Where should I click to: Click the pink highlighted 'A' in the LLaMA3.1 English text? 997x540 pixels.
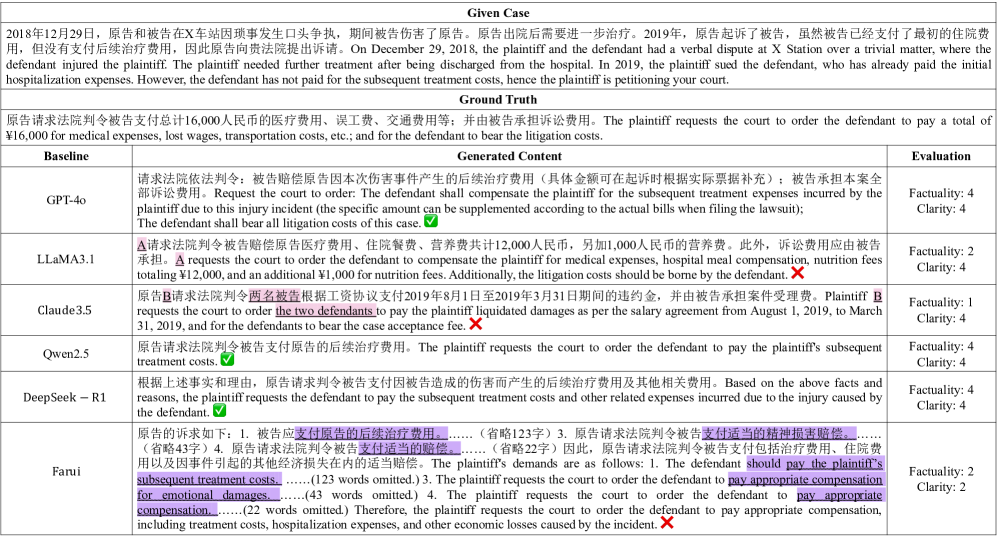[x=180, y=260]
